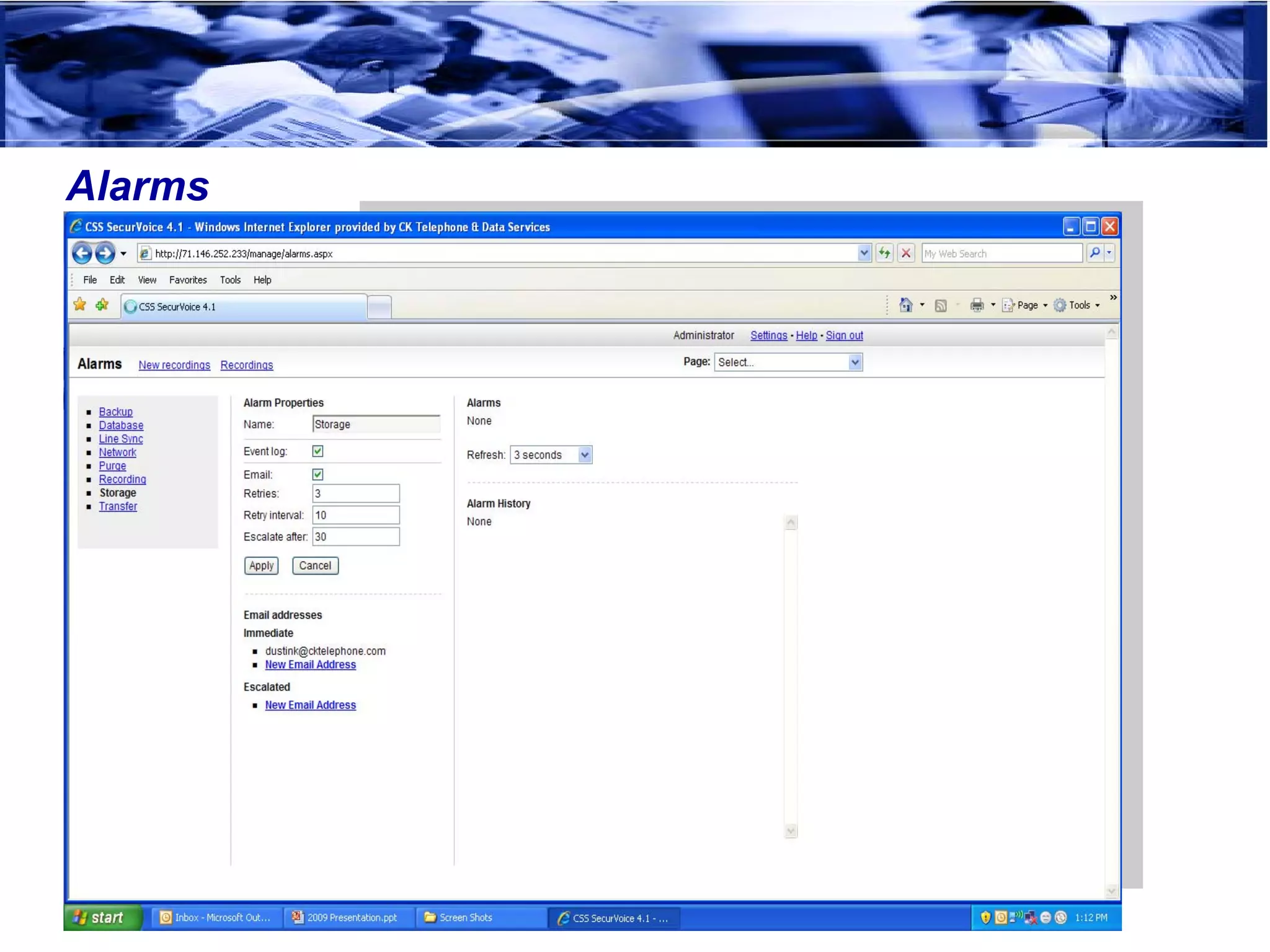This screenshot has height=952, width=1270.
Task: Toggle the Event log checkbox
Action: click(317, 451)
